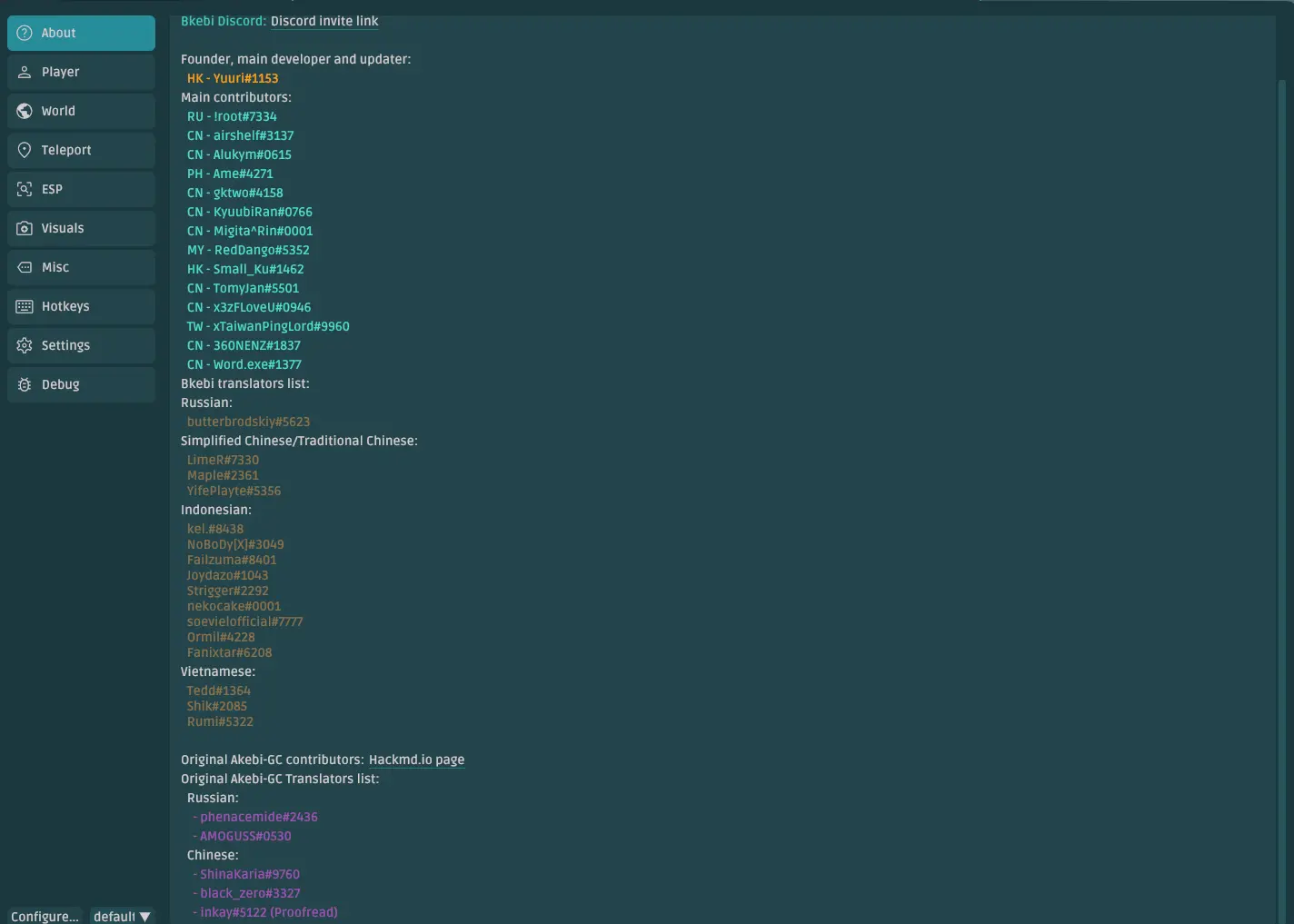Switch to the Player tab
Image resolution: width=1294 pixels, height=924 pixels.
pyautogui.click(x=81, y=72)
